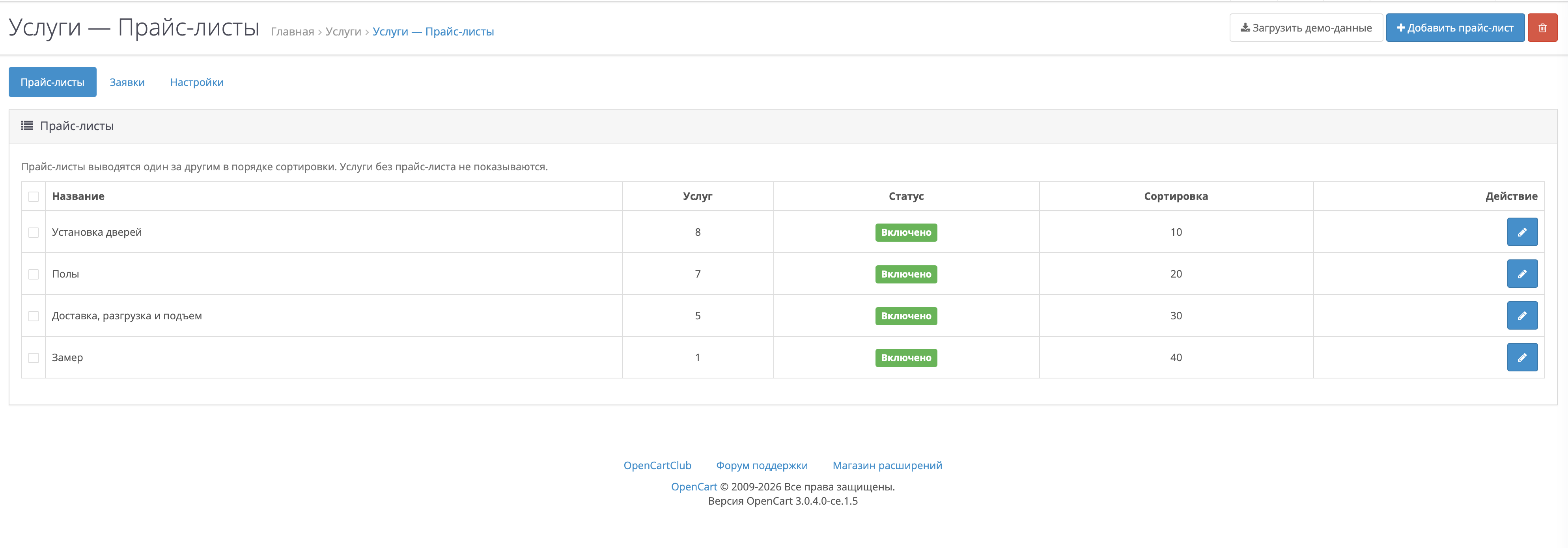Go to Главная breadcrumb link

click(292, 32)
